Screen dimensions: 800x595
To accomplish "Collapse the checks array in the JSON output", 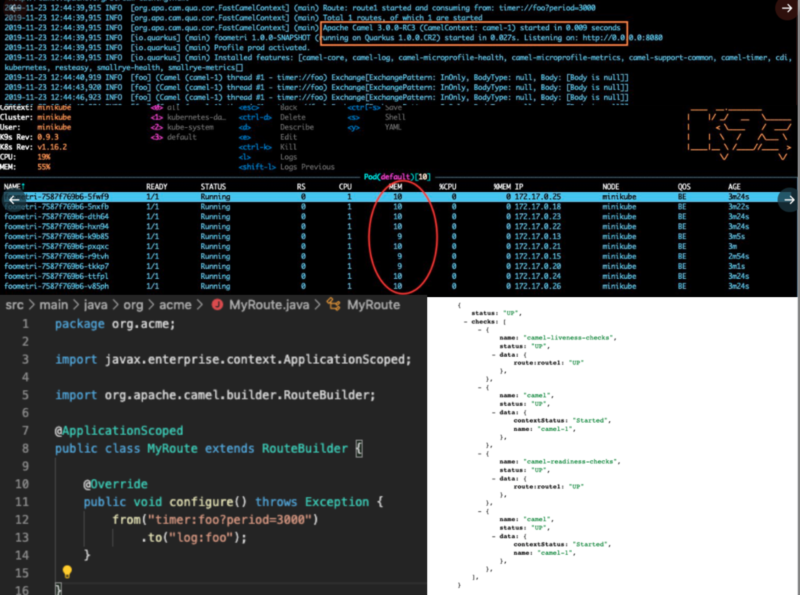I will [464, 322].
